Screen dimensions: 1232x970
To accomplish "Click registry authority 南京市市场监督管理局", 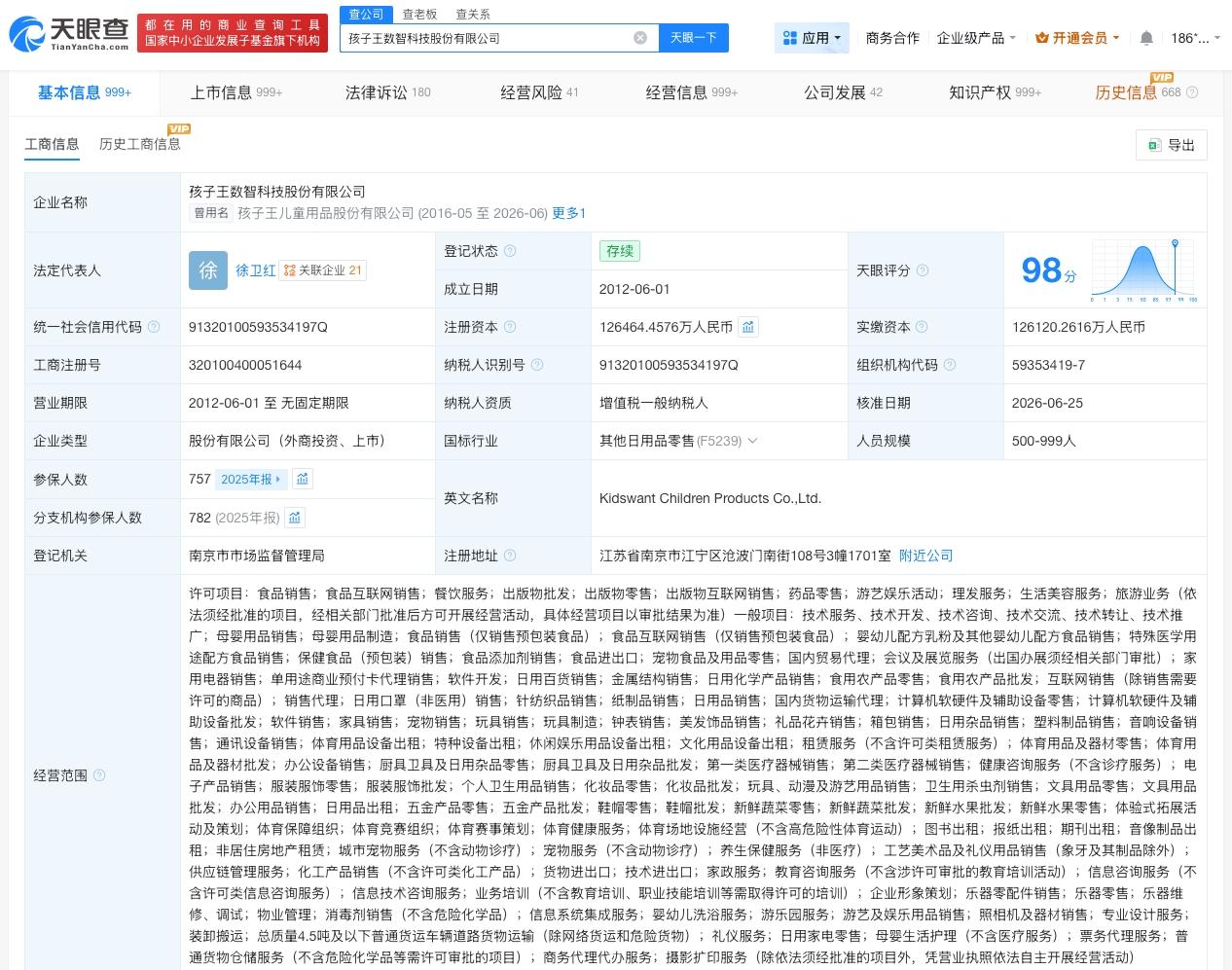I will [257, 556].
